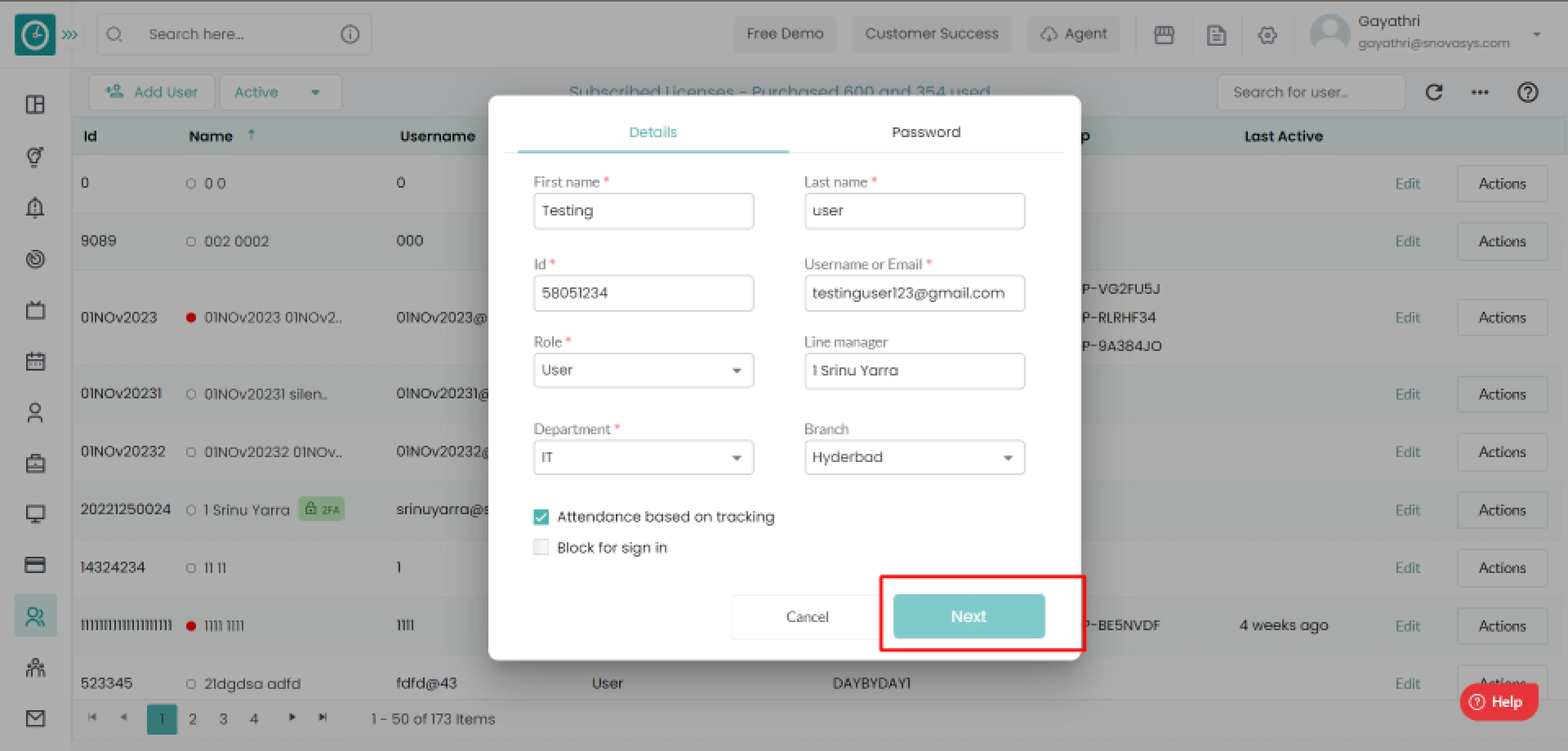
Task: Click the Next button to proceed
Action: 967,616
